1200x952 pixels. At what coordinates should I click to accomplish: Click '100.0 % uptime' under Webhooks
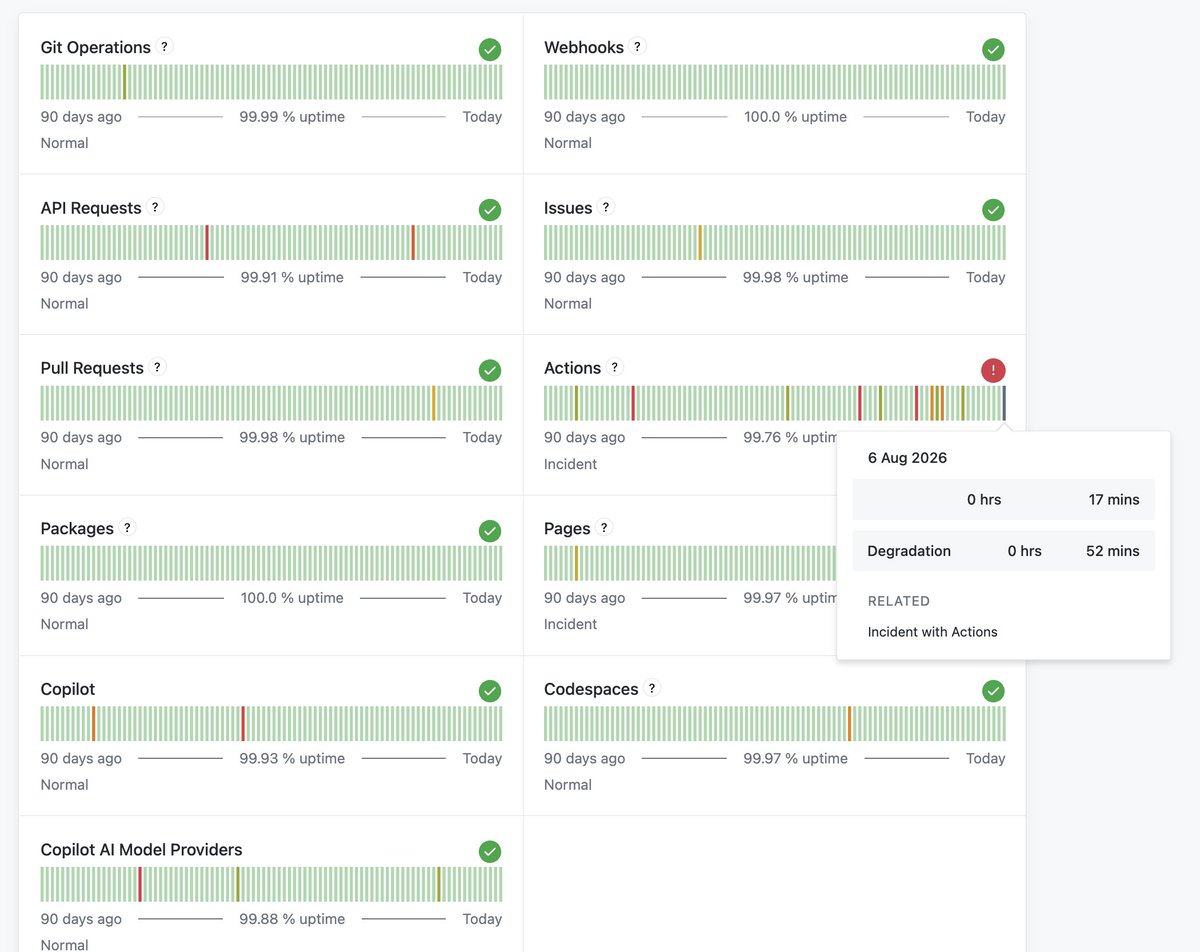tap(795, 117)
